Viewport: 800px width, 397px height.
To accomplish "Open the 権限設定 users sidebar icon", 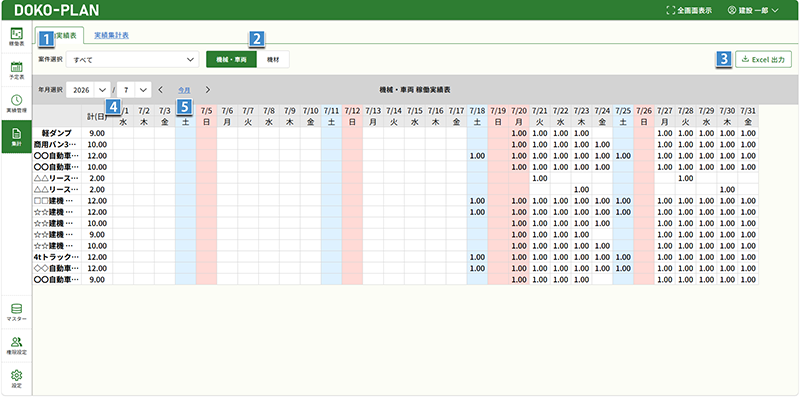I will pos(16,345).
